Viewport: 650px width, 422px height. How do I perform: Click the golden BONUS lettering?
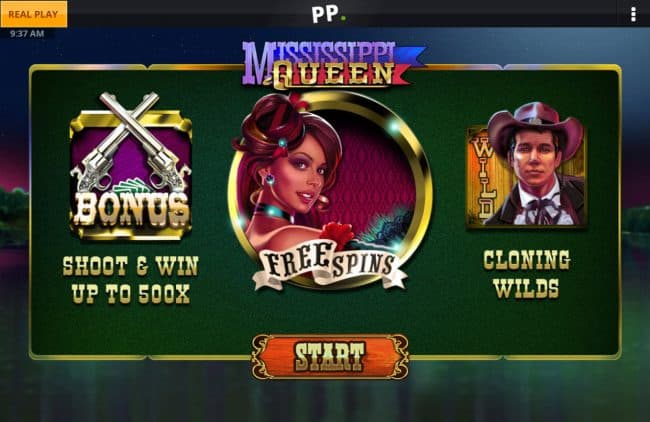(x=131, y=211)
